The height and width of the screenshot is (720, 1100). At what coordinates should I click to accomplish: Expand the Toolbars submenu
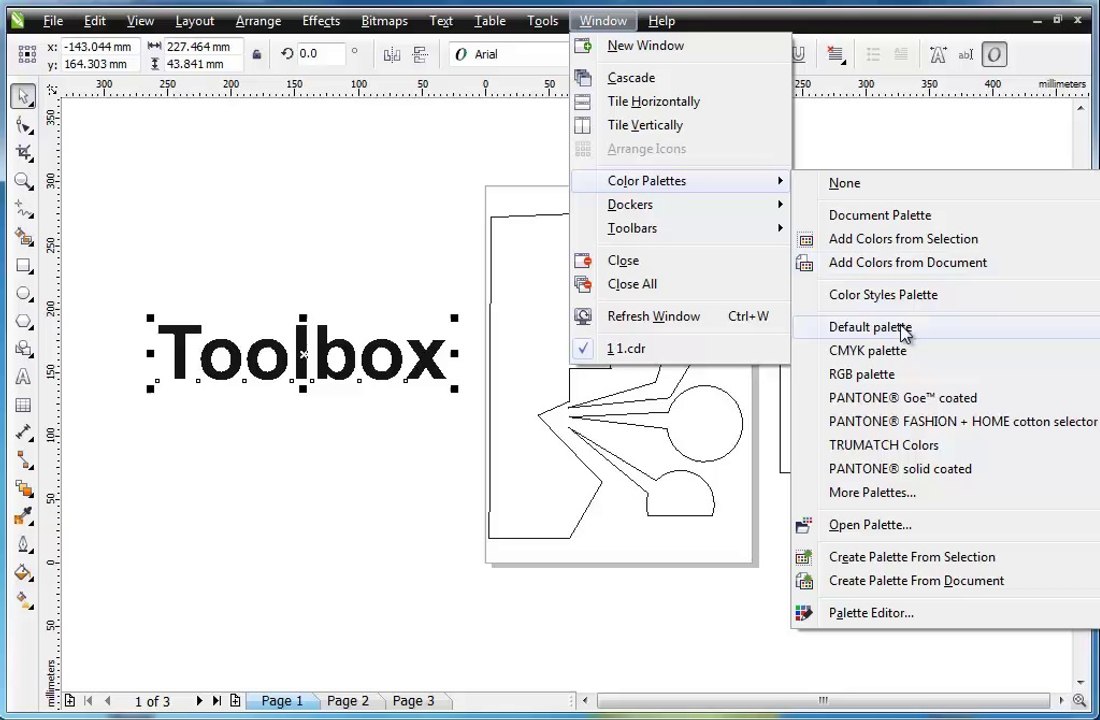coord(680,229)
